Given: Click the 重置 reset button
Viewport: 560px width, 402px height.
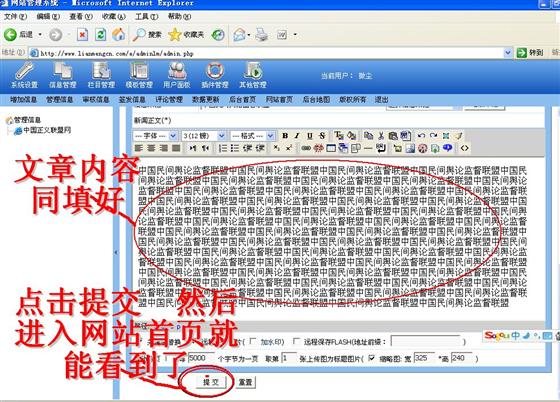Looking at the screenshot, I should tap(245, 382).
